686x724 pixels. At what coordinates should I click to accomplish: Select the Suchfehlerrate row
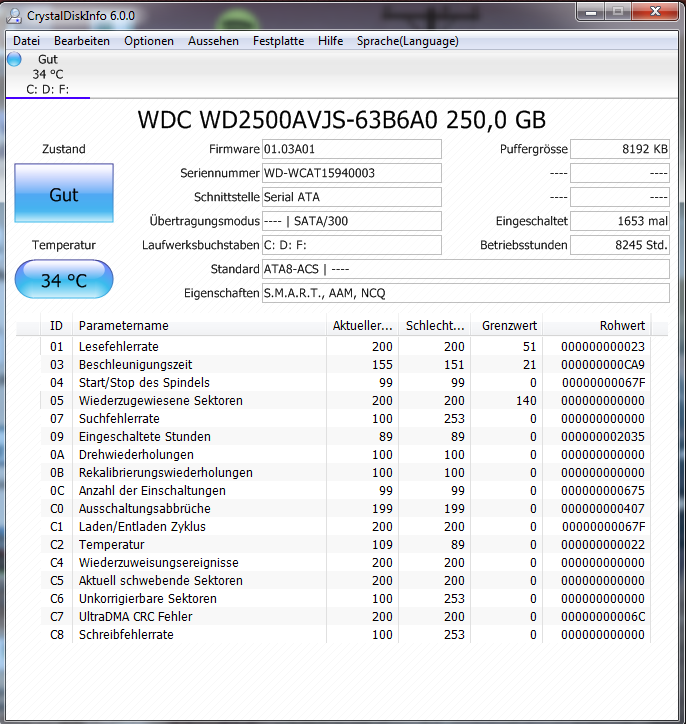tap(345, 418)
